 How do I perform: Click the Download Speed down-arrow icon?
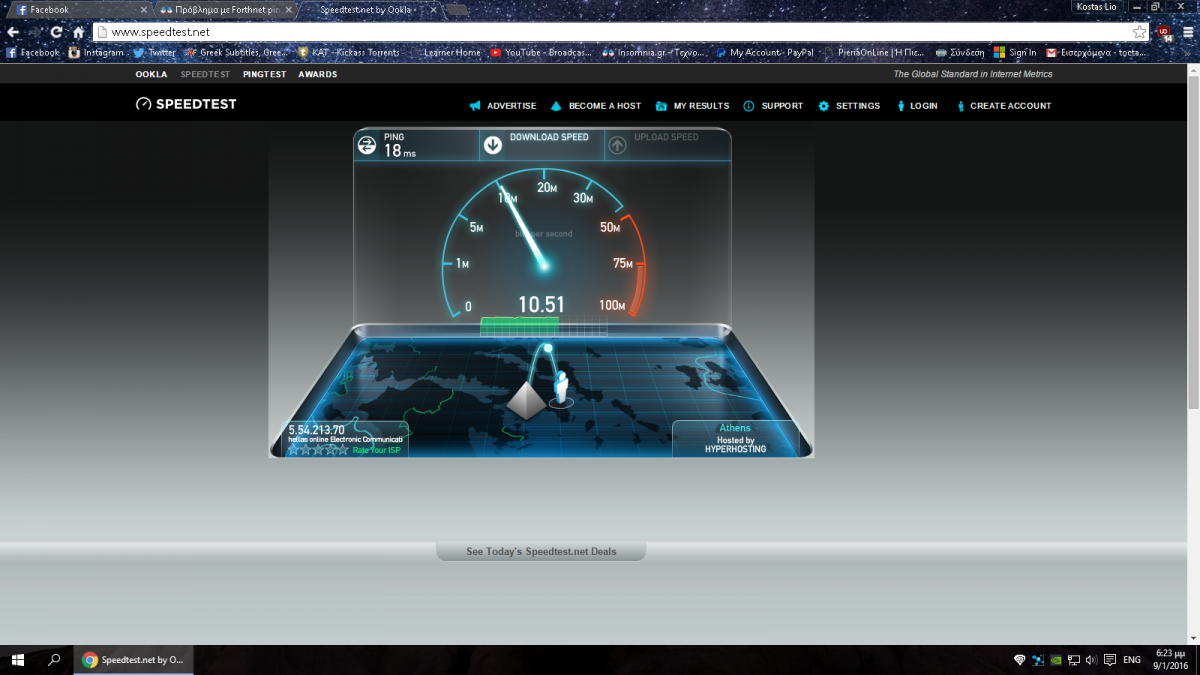(492, 145)
